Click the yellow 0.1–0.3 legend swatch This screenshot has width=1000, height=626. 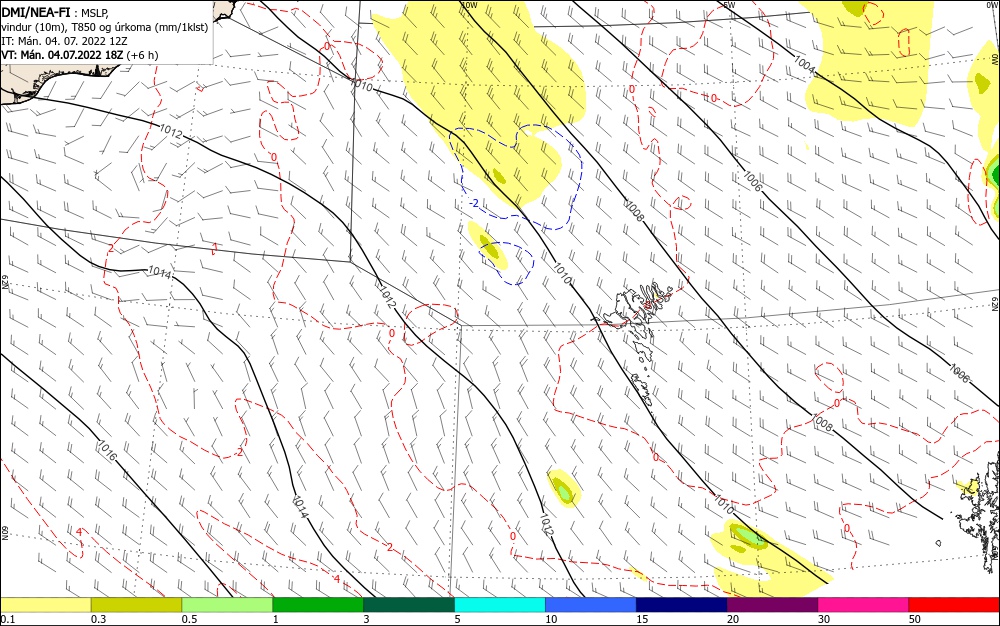[46, 605]
